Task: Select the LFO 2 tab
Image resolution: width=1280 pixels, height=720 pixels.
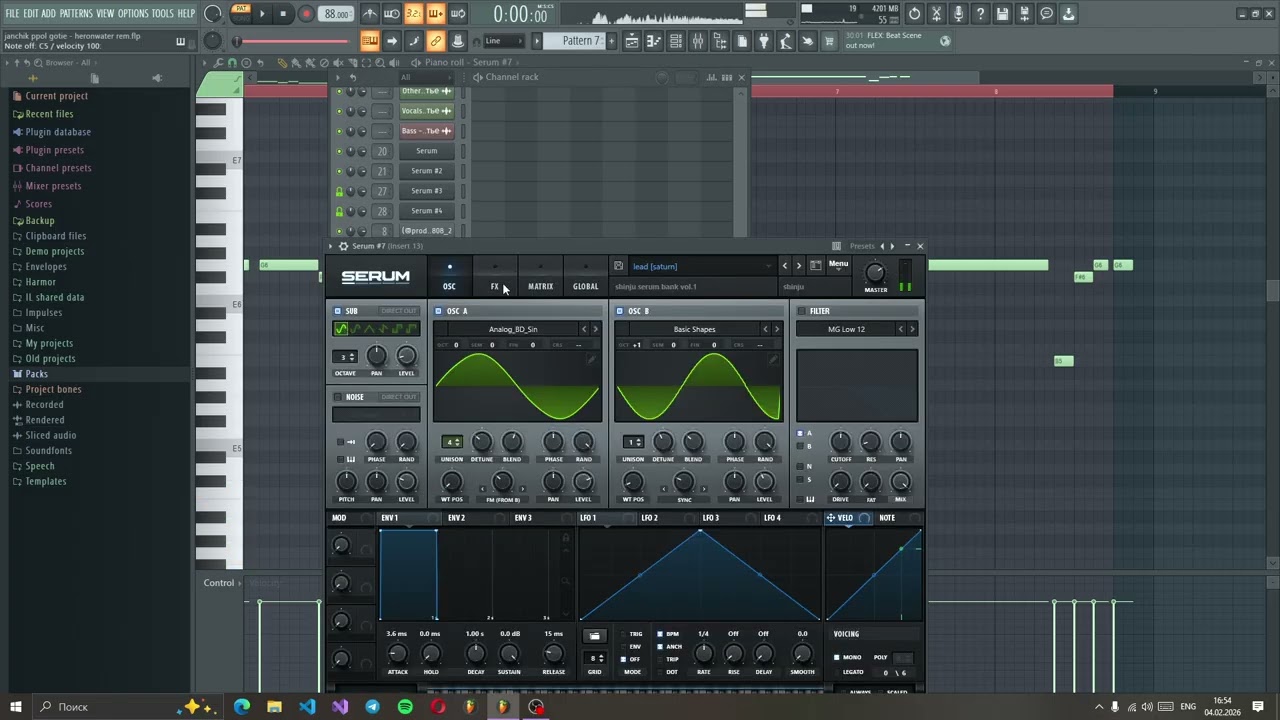Action: 650,518
